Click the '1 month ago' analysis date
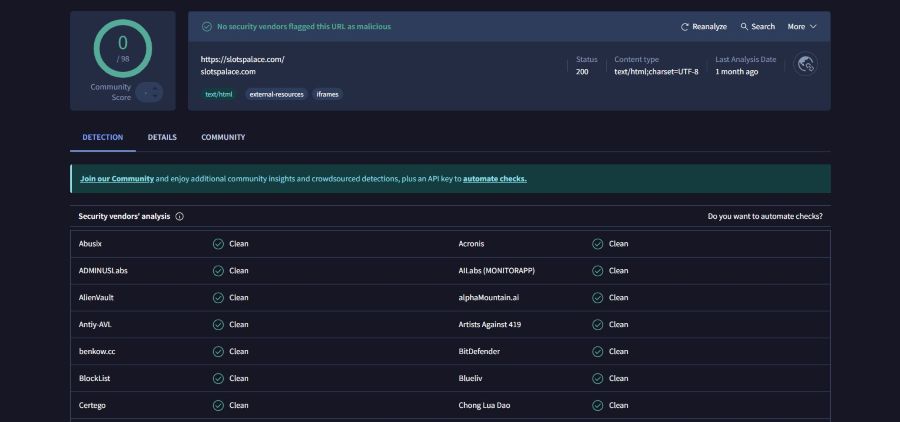Screen dimensions: 900x422 736,72
